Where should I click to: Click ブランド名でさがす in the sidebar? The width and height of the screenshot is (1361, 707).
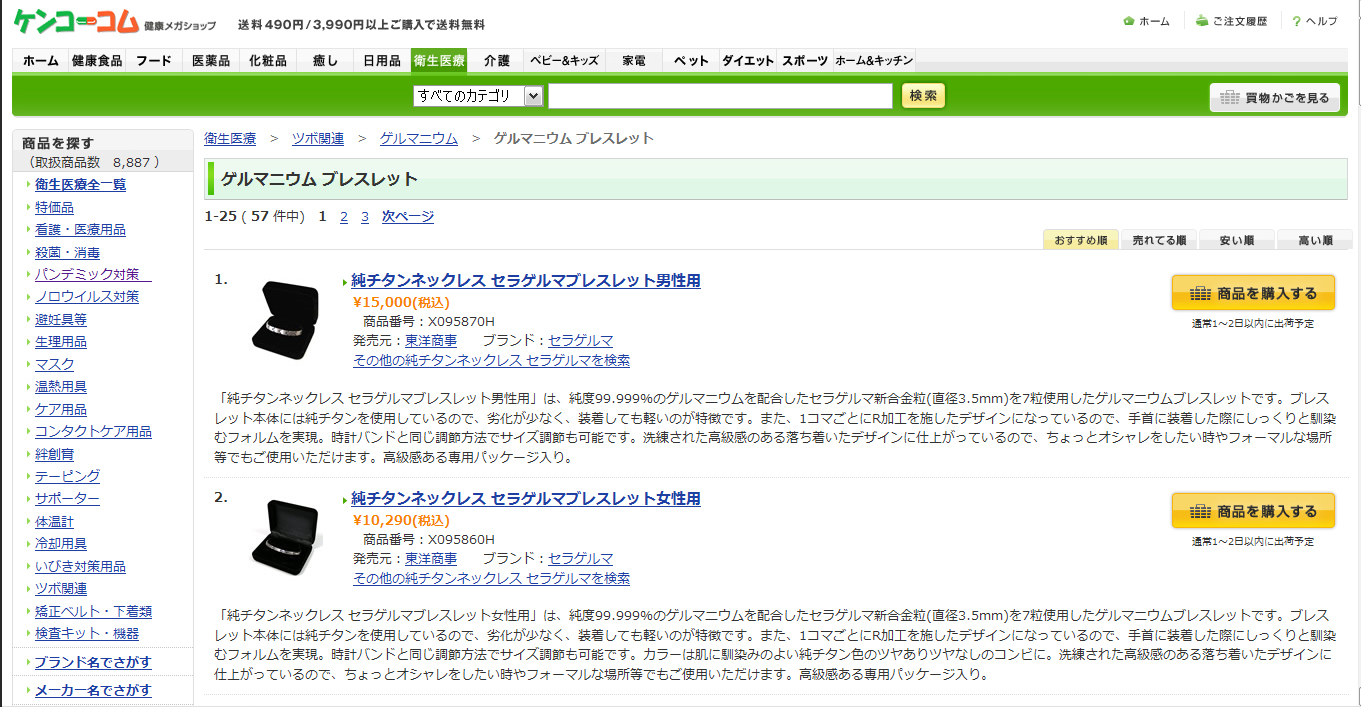point(93,663)
